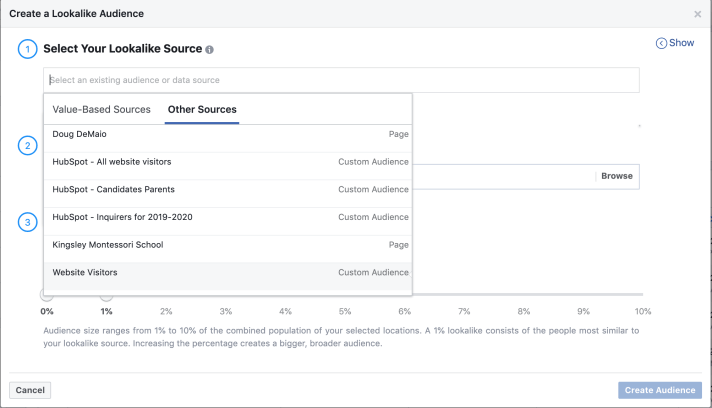Screen dimensions: 712x408
Task: Click the step 3 circle icon
Action: coord(28,222)
